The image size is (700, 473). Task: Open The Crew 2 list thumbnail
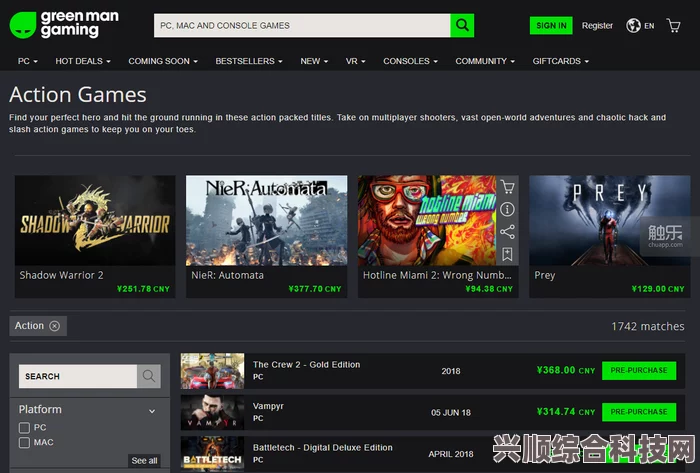(212, 371)
